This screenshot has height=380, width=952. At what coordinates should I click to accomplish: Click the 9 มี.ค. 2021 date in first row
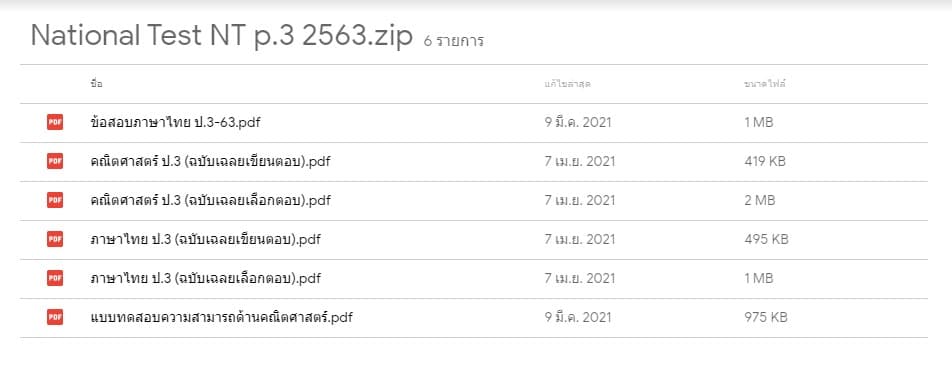[577, 123]
